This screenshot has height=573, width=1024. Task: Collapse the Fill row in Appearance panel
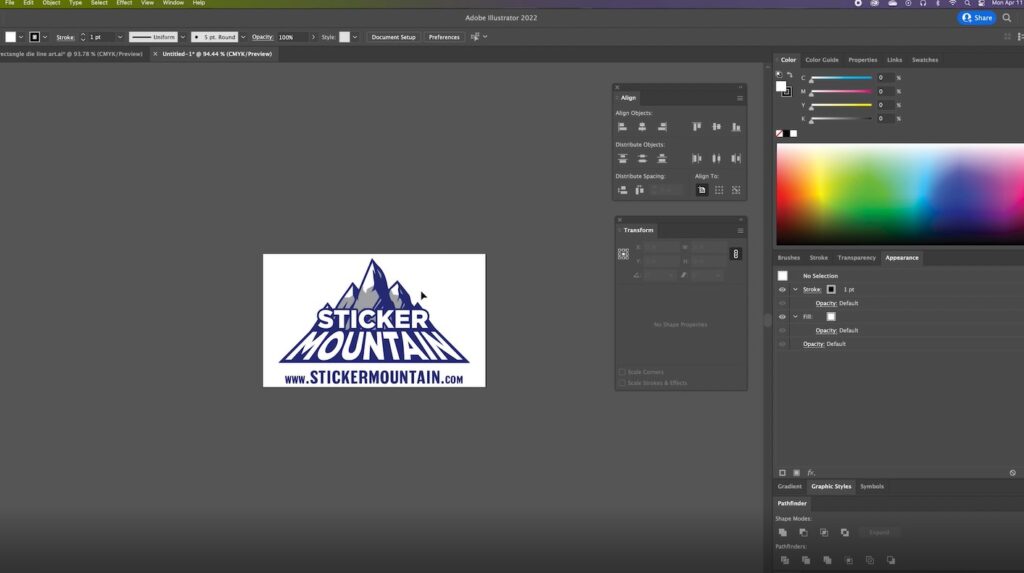coord(795,317)
